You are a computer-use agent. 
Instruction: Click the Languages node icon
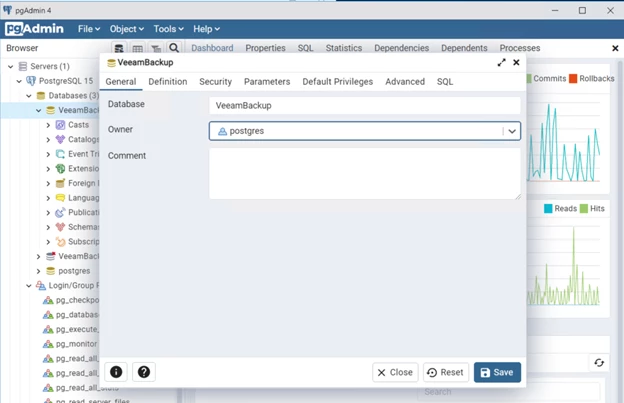coord(60,198)
